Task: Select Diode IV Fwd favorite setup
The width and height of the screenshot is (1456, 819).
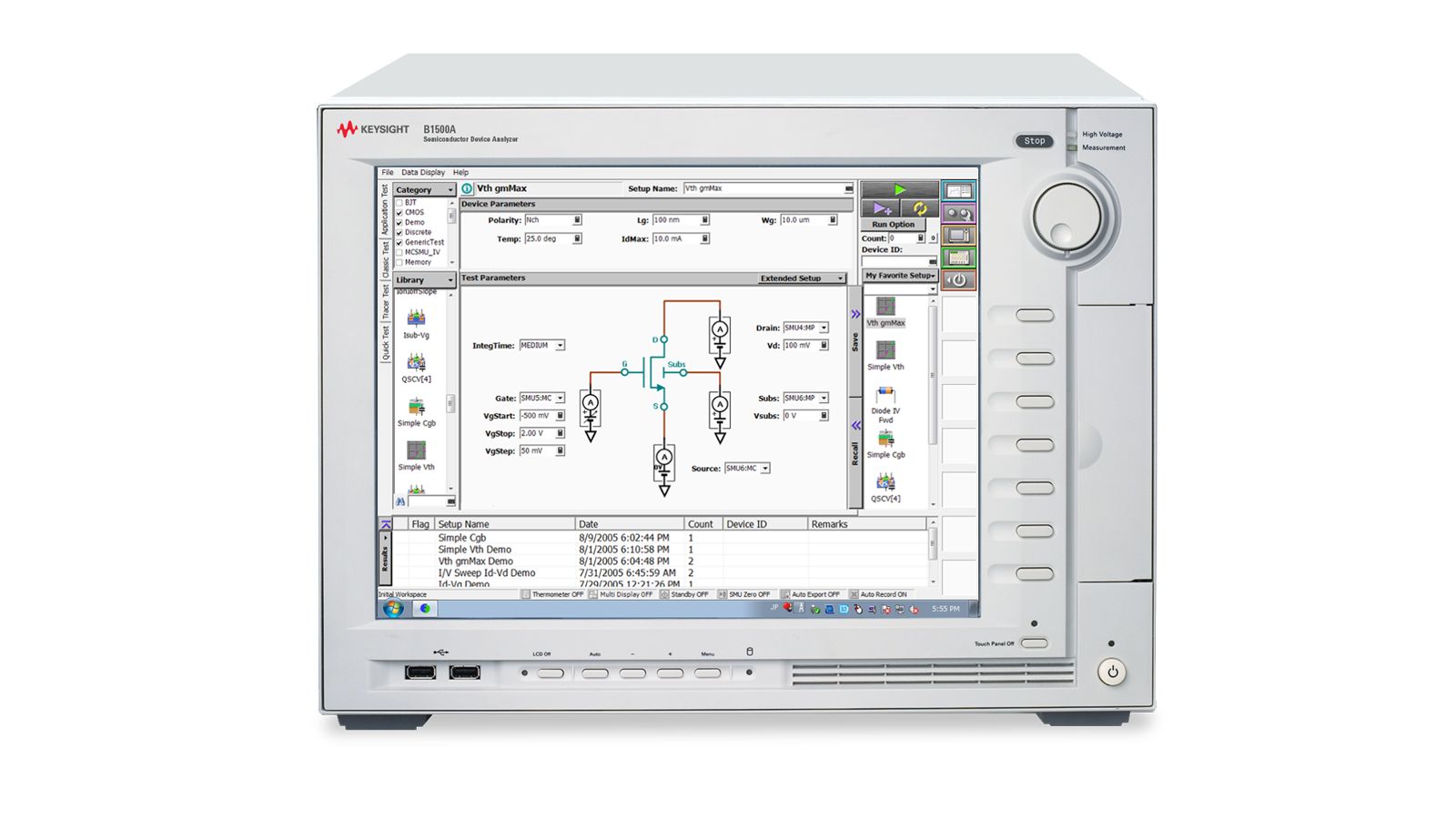Action: click(885, 404)
